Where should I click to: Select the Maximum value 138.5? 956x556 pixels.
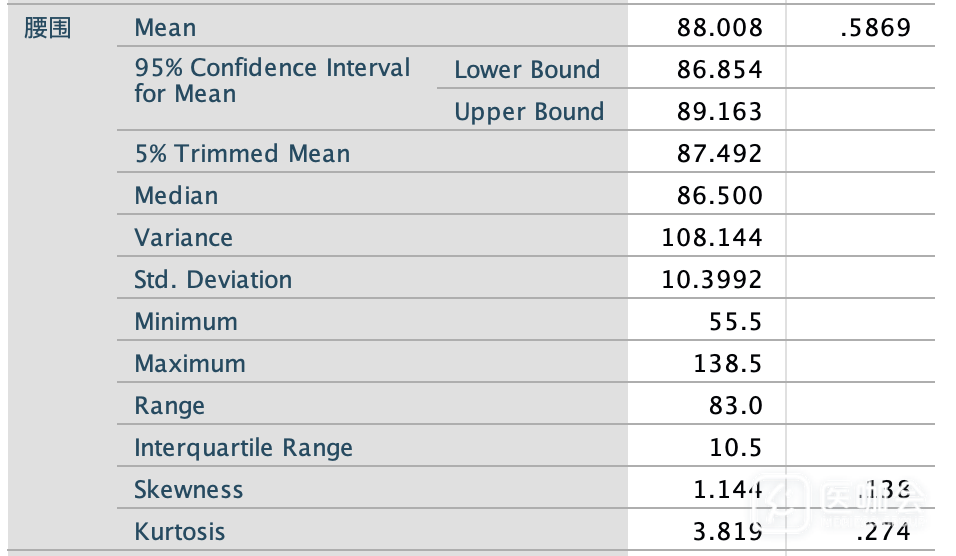728,364
